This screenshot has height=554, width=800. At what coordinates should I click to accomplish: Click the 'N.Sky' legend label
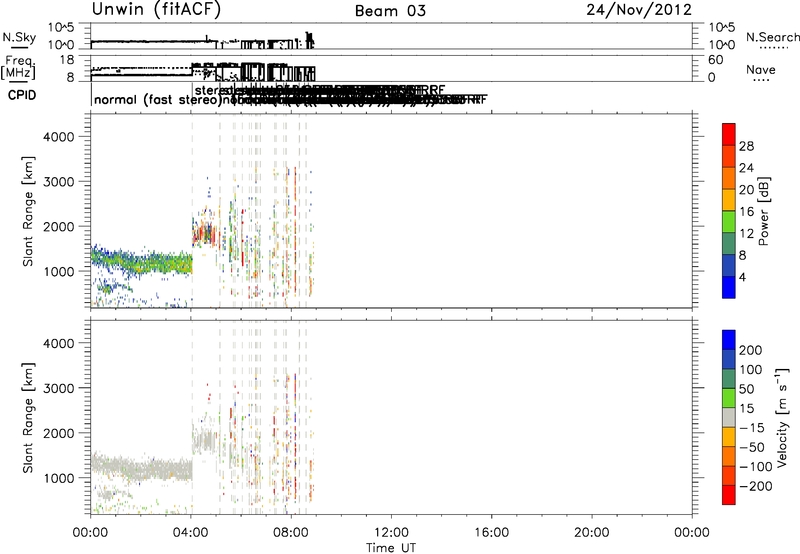coord(19,37)
